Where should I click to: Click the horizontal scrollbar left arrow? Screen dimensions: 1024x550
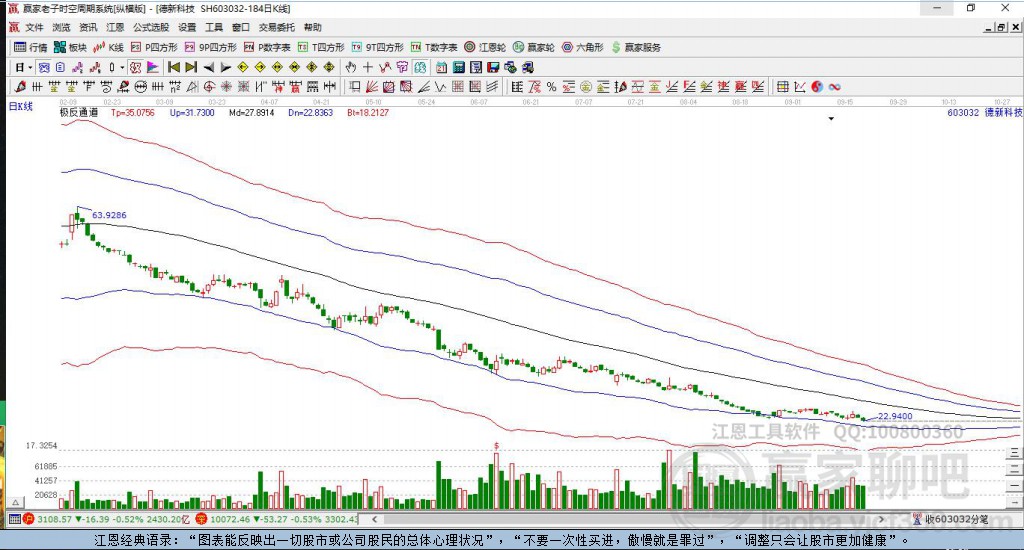pos(374,519)
